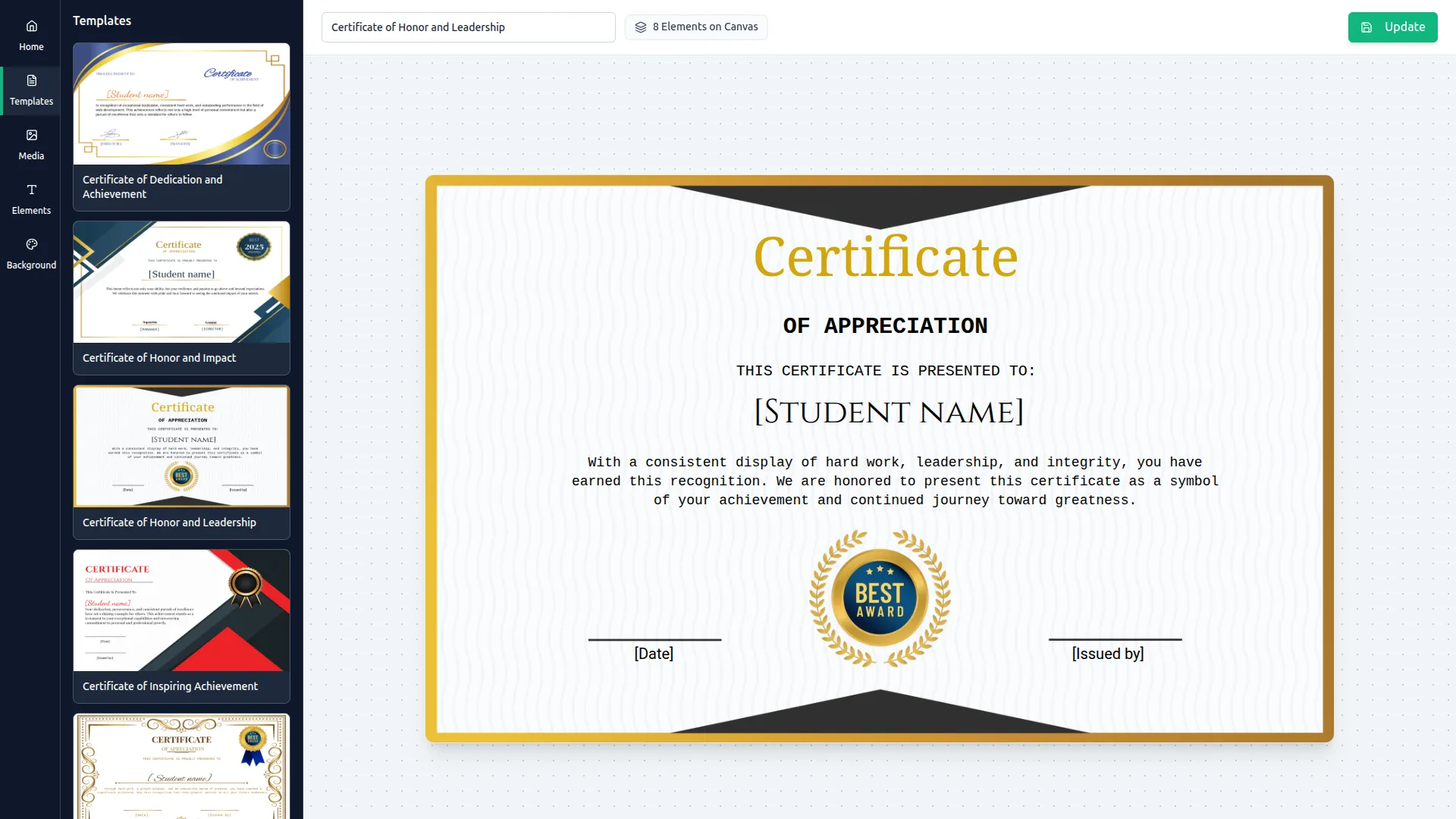The height and width of the screenshot is (819, 1456).
Task: View the 8 Elements on Canvas list
Action: 695,27
